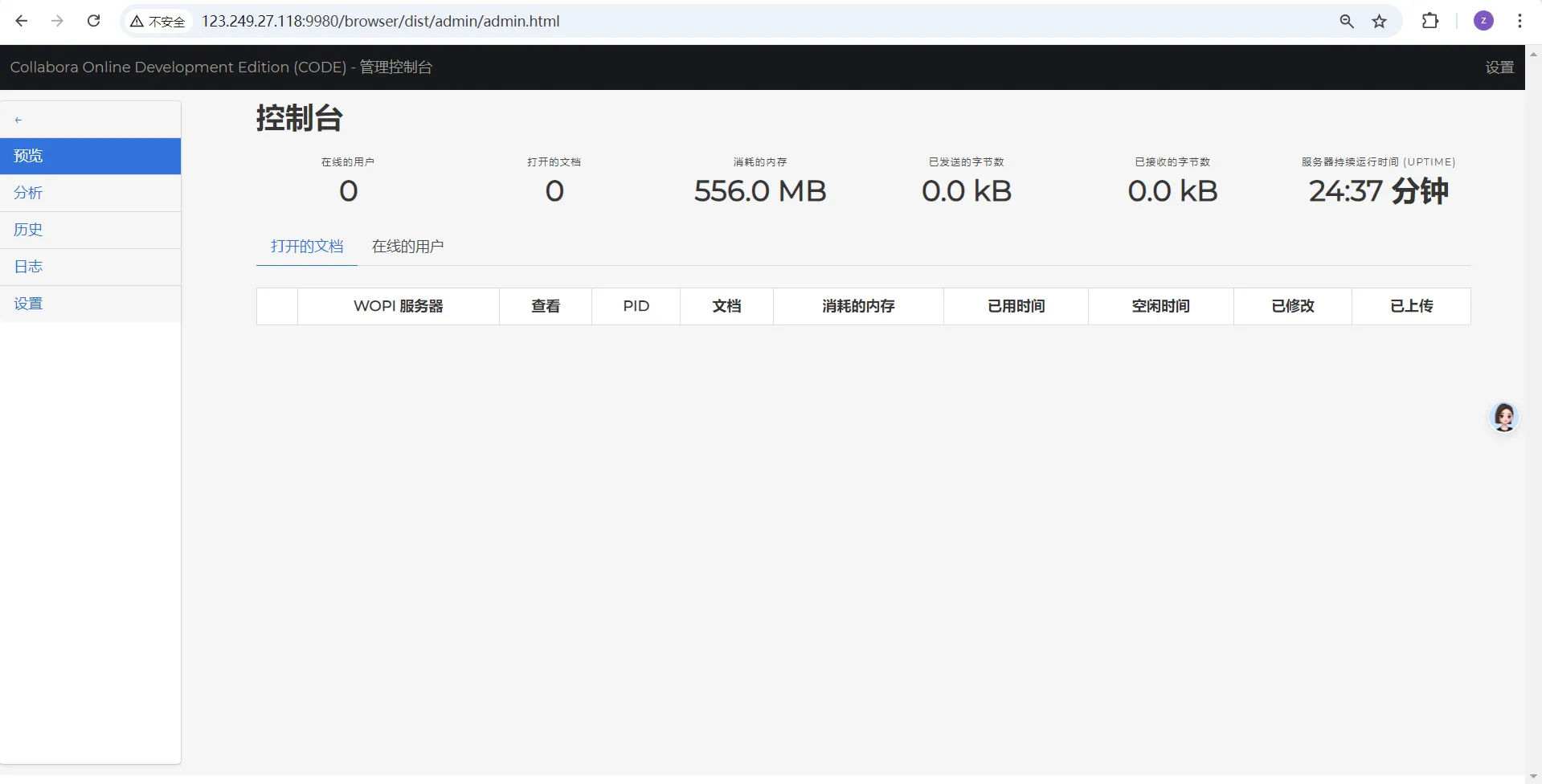Open 历史 in the sidebar
This screenshot has height=784, width=1542.
[28, 230]
